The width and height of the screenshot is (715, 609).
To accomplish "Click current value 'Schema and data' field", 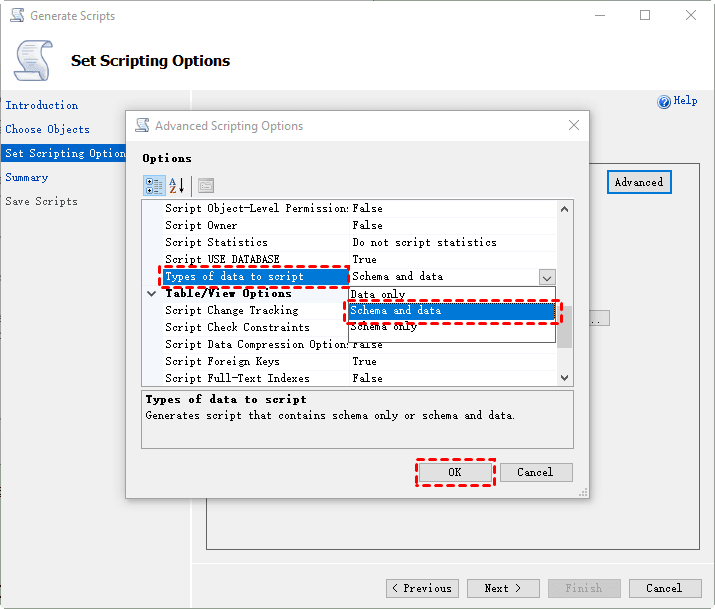I will (445, 277).
